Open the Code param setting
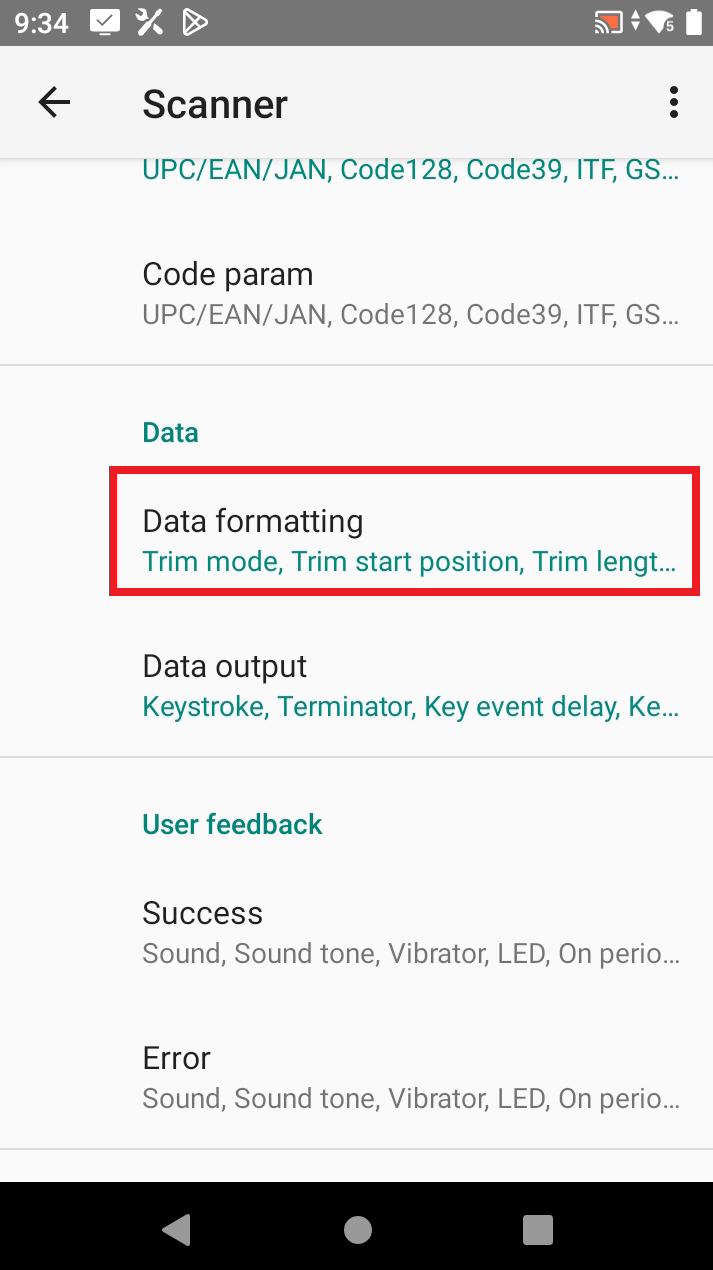The width and height of the screenshot is (713, 1270). tap(410, 293)
